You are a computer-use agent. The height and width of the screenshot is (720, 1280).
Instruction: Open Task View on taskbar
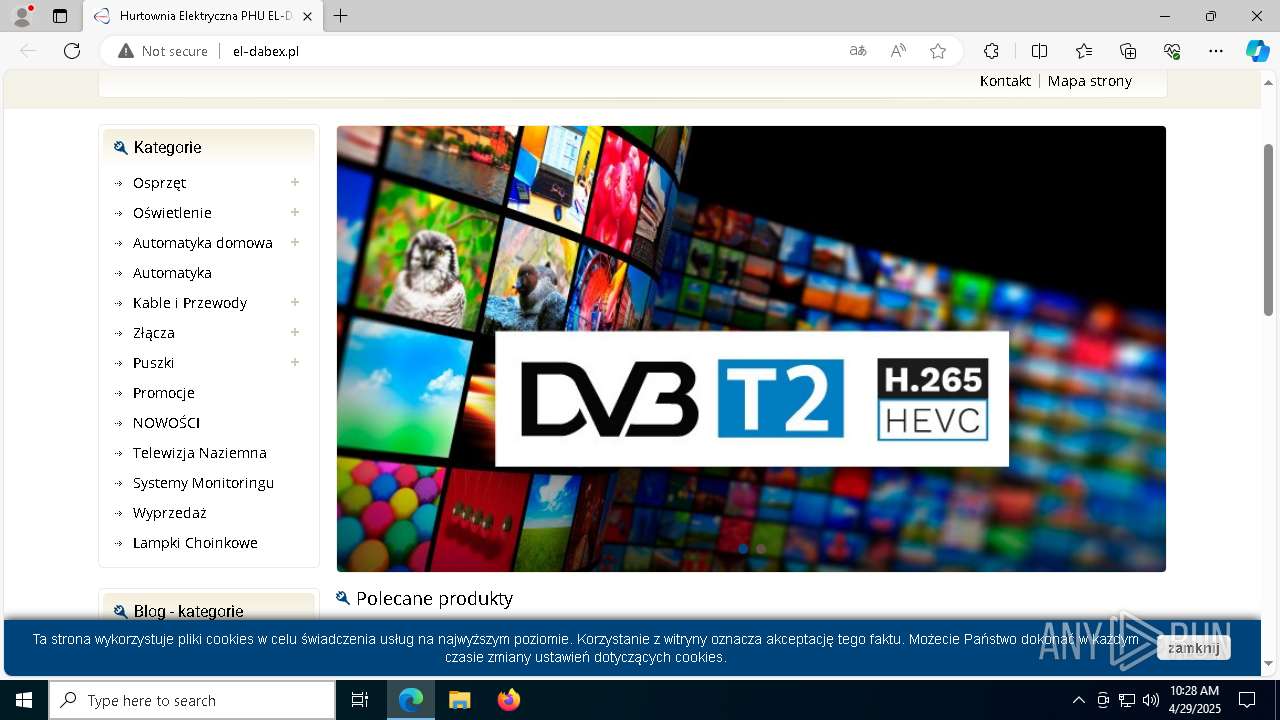pos(360,700)
